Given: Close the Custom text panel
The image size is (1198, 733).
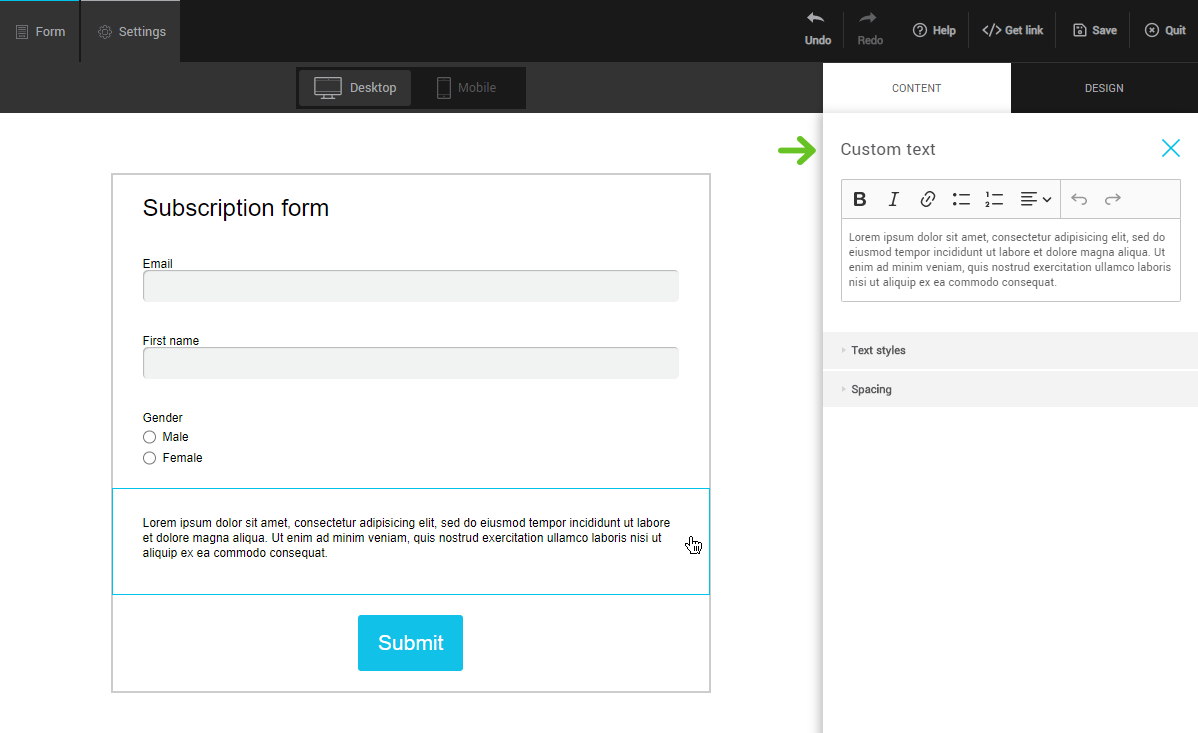Looking at the screenshot, I should [1170, 149].
